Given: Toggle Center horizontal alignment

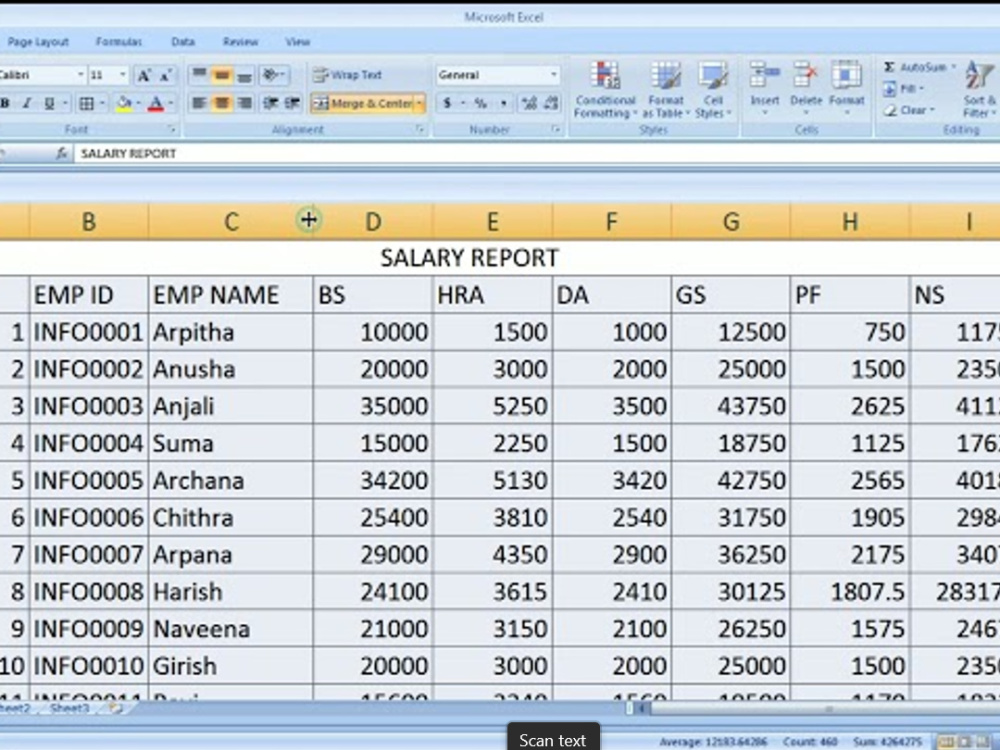Looking at the screenshot, I should click(x=221, y=103).
